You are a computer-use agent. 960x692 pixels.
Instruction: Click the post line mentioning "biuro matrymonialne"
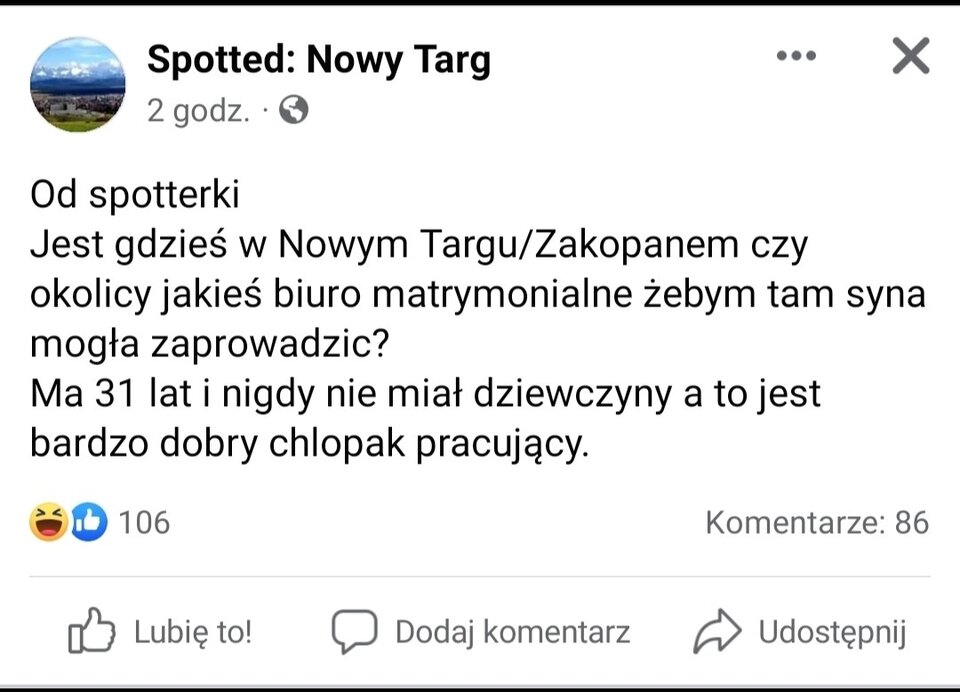point(478,294)
